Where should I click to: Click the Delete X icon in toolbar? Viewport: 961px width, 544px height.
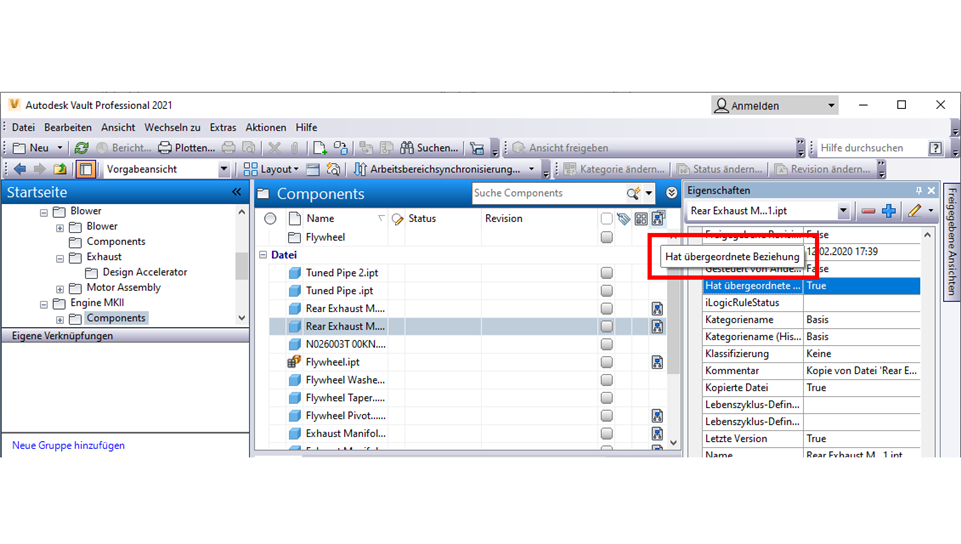275,148
